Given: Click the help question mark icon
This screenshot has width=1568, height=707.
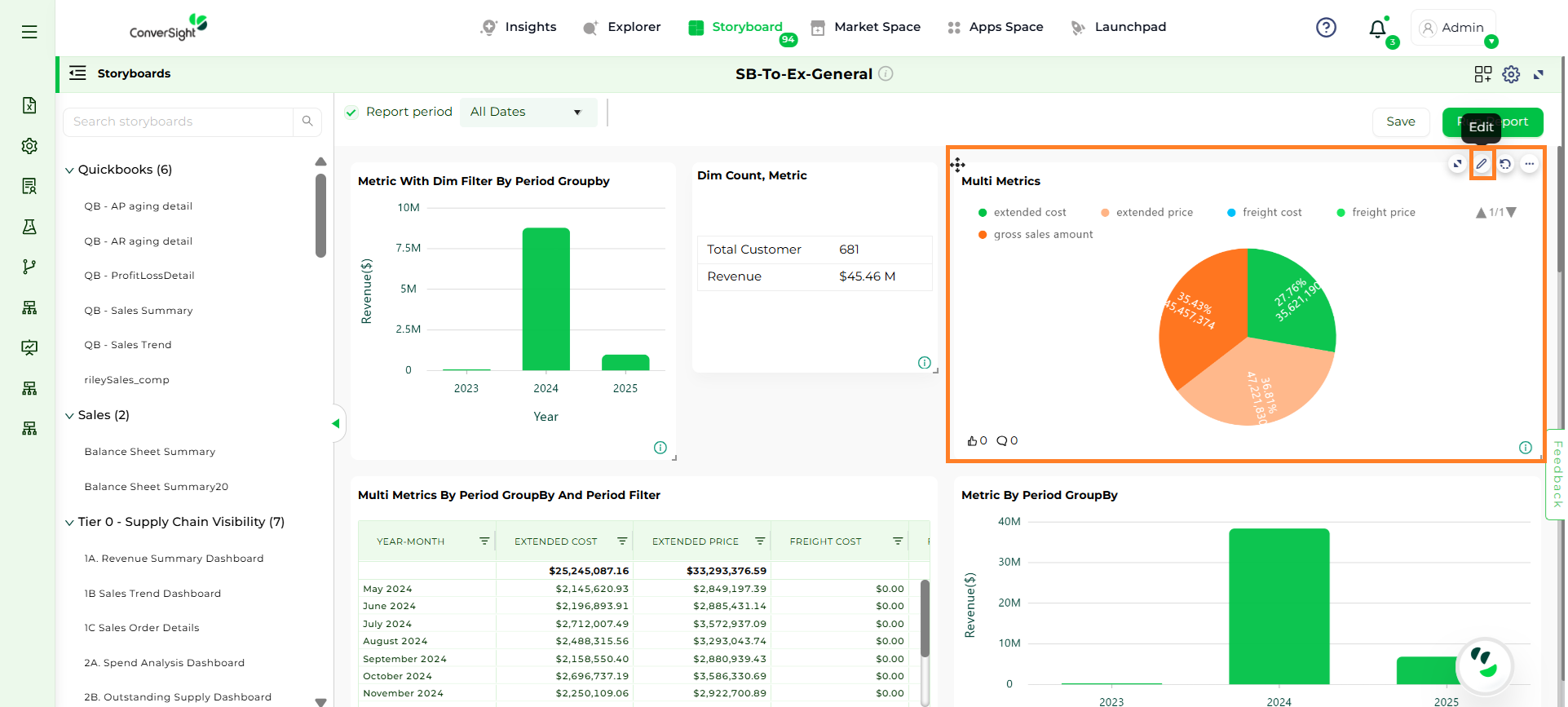Looking at the screenshot, I should 1326,28.
